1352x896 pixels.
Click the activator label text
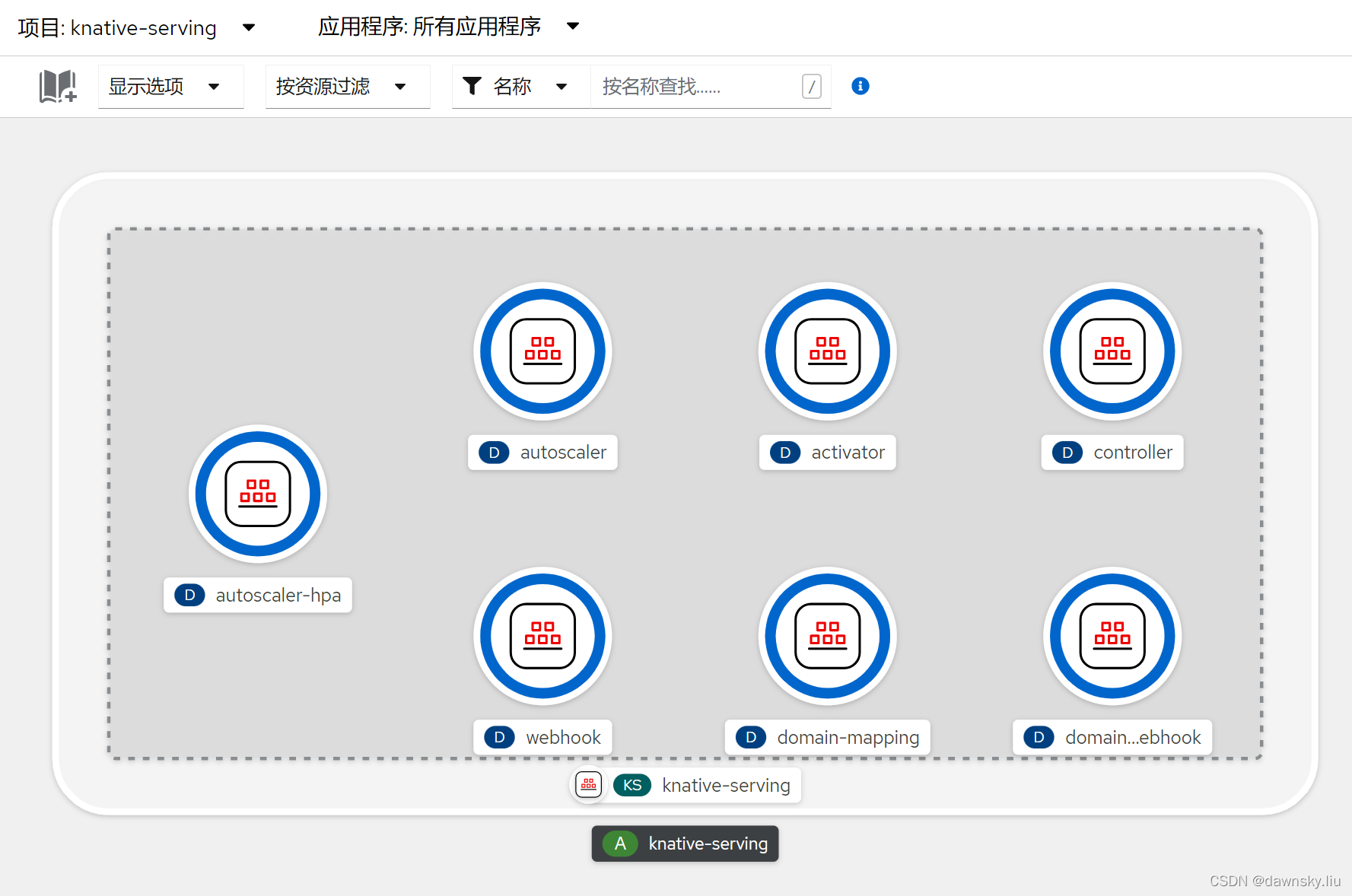tap(848, 453)
